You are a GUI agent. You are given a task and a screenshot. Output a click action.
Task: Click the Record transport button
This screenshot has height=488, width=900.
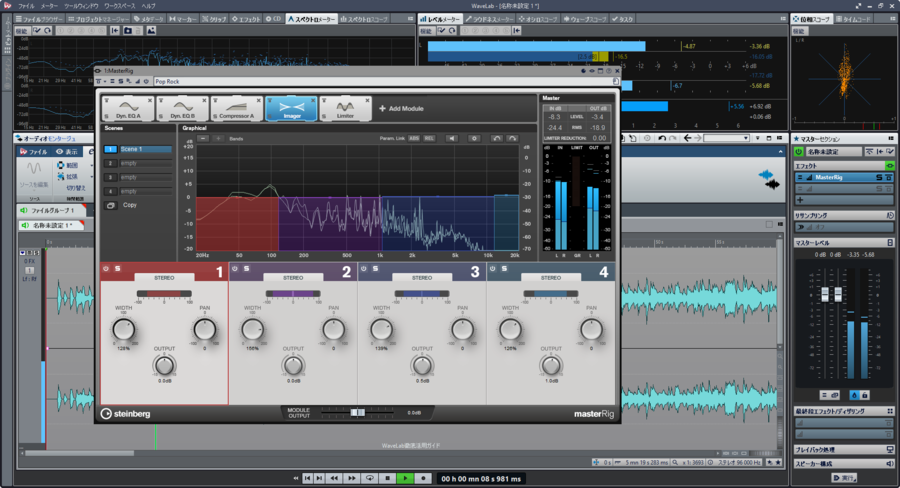(424, 478)
